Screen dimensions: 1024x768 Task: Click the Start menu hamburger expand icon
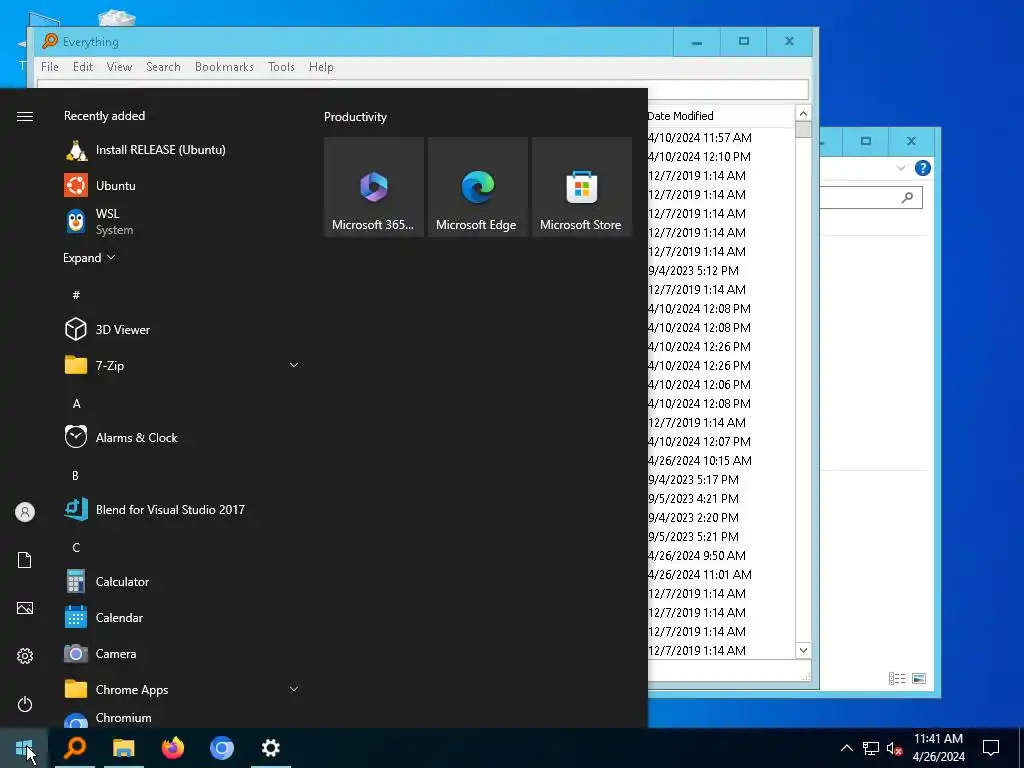[x=25, y=116]
